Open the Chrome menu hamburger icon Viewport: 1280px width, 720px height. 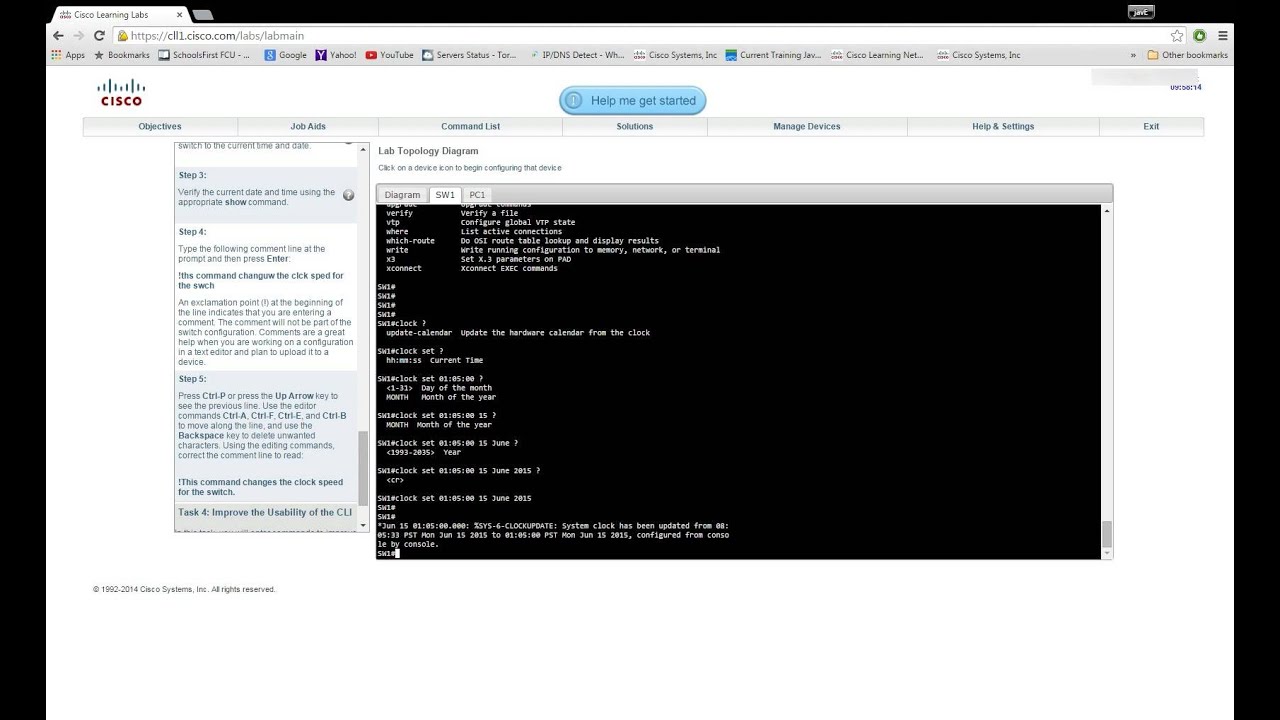pyautogui.click(x=1223, y=36)
